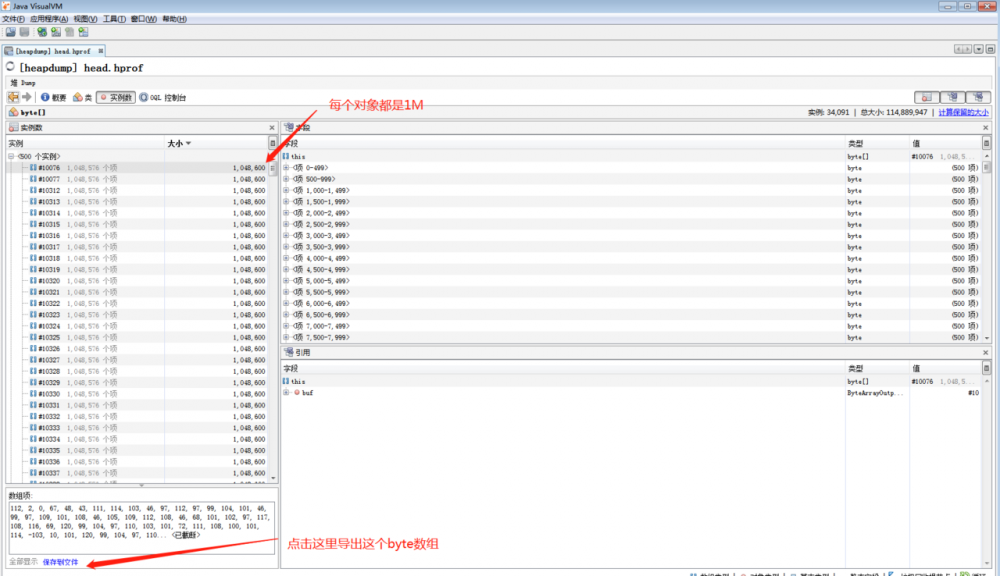The height and width of the screenshot is (576, 1000).
Task: Click the array items text area
Action: [142, 528]
